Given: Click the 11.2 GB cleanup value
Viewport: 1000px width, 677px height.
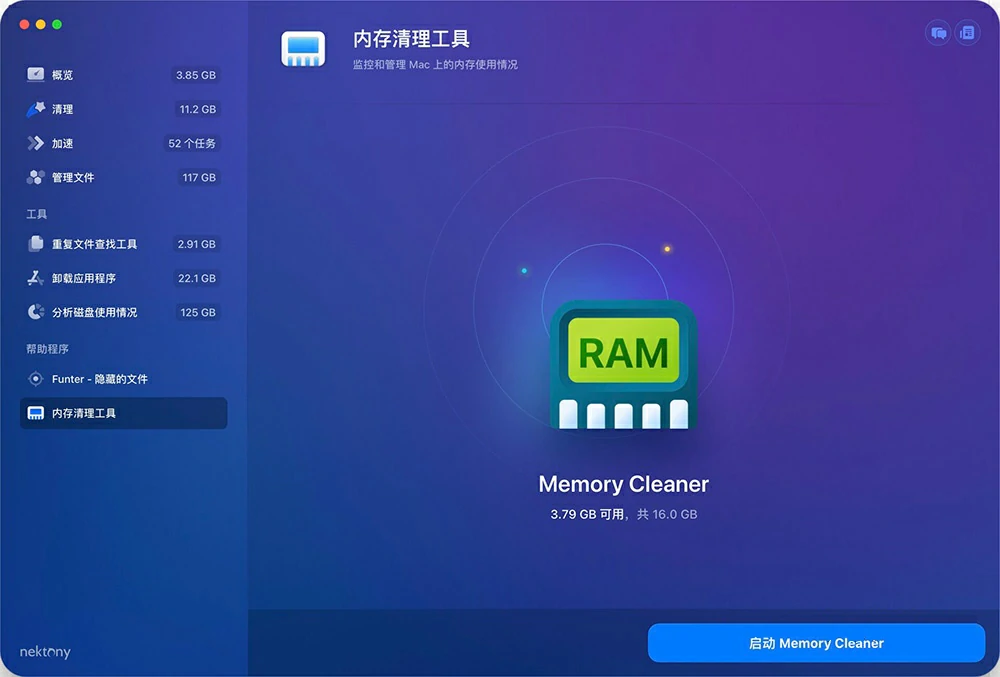Looking at the screenshot, I should tap(198, 109).
